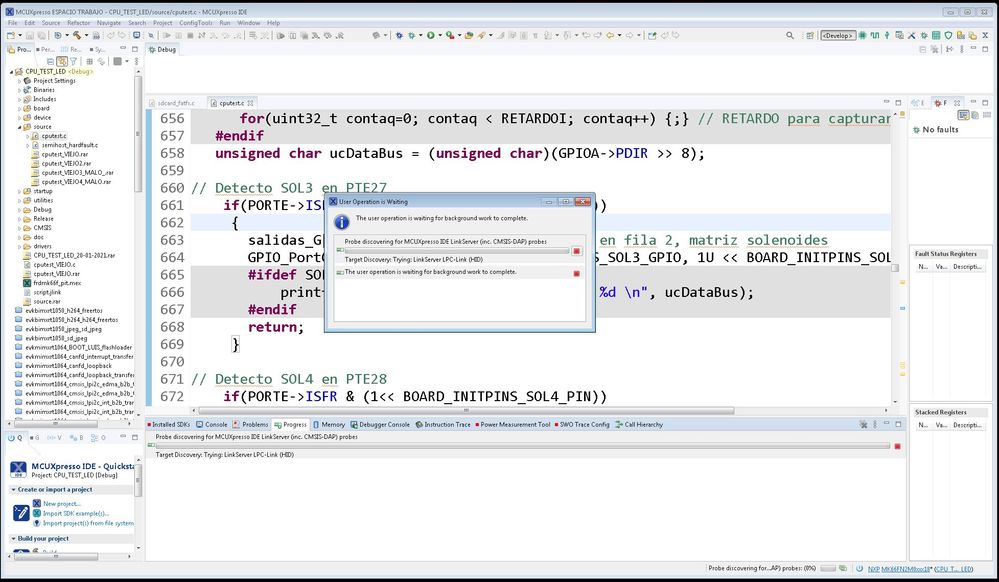The image size is (999, 582).
Task: Click the New project link in Quickstart
Action: (62, 504)
